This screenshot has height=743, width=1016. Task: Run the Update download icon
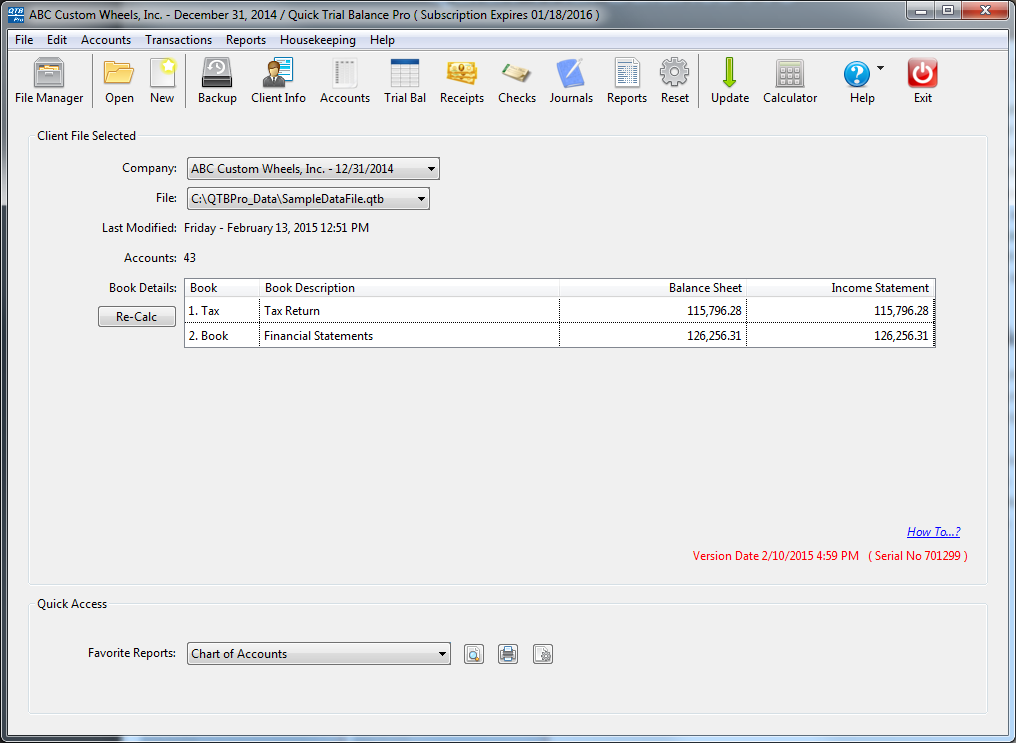730,80
